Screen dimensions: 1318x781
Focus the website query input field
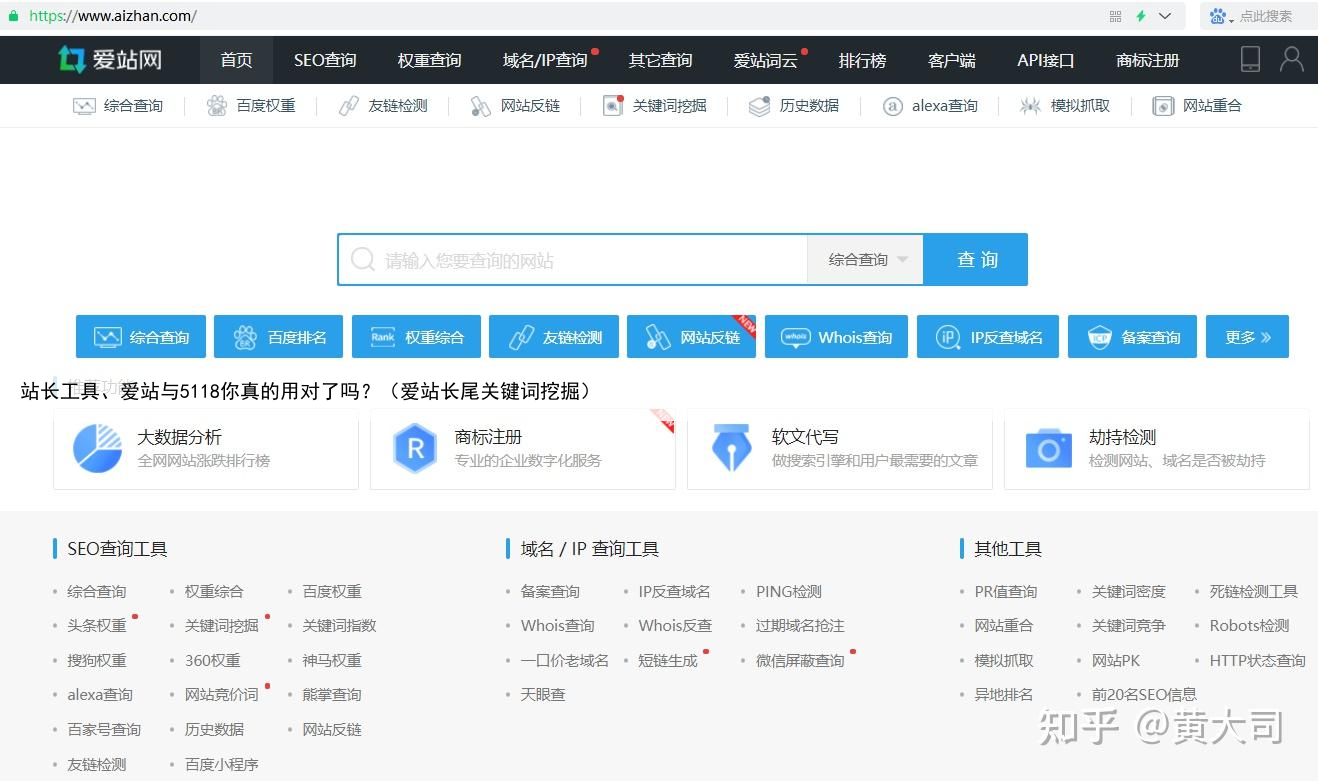point(590,260)
